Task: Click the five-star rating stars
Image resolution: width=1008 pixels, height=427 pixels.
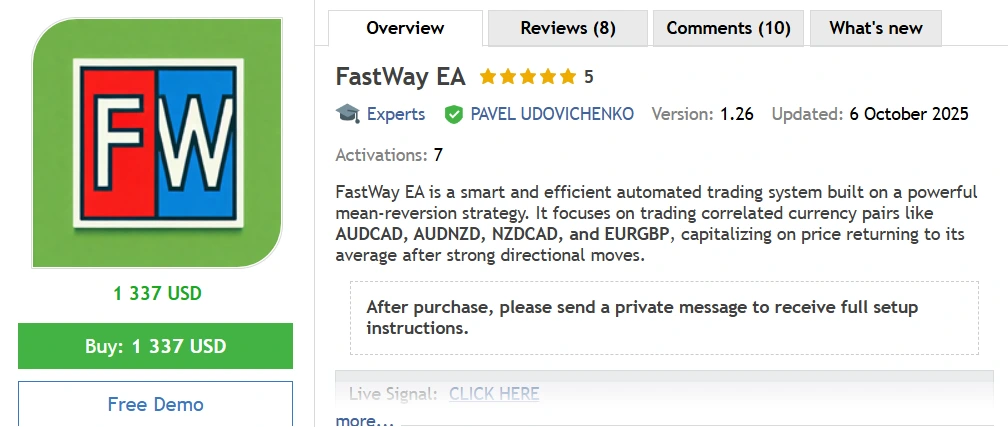Action: (528, 77)
